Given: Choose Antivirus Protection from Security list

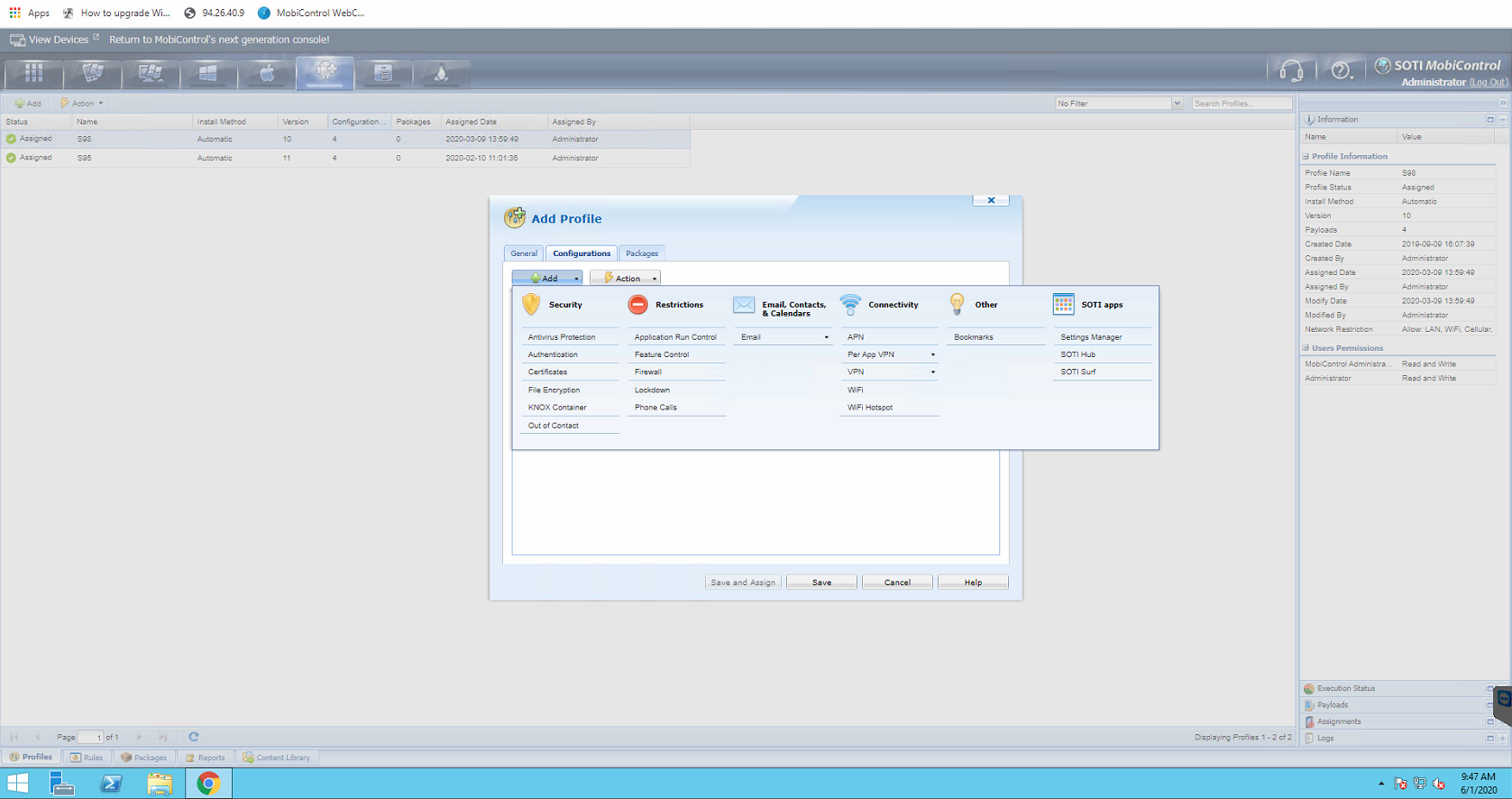Looking at the screenshot, I should [x=562, y=337].
